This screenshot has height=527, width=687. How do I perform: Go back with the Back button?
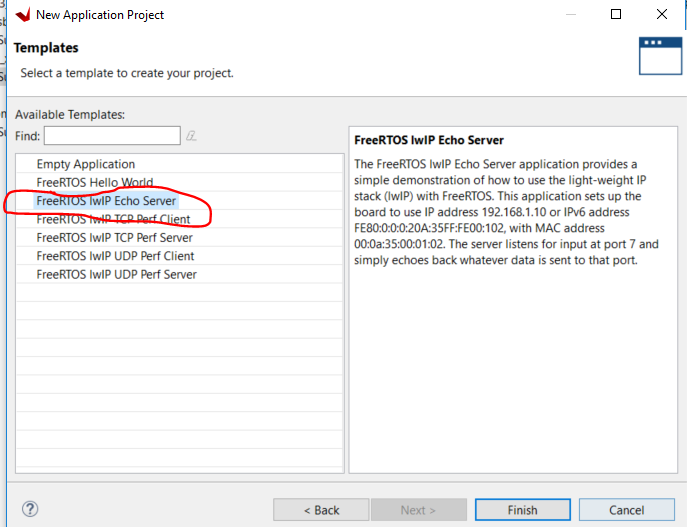(319, 510)
